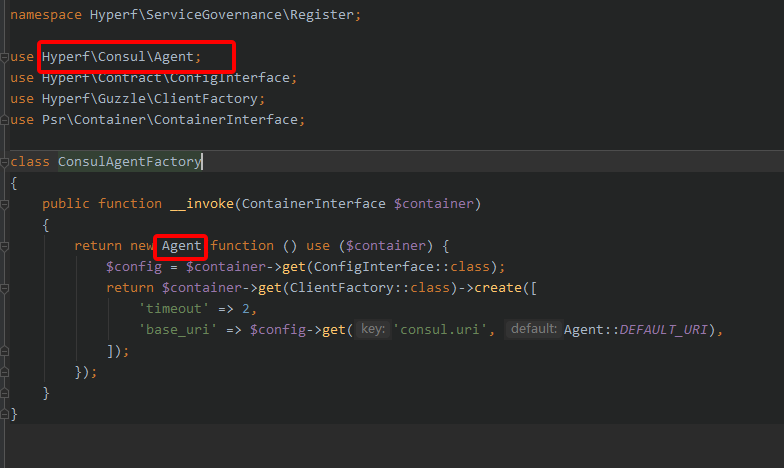Screen dimensions: 784x468
Task: Click the 'create' method call
Action: [x=498, y=288]
